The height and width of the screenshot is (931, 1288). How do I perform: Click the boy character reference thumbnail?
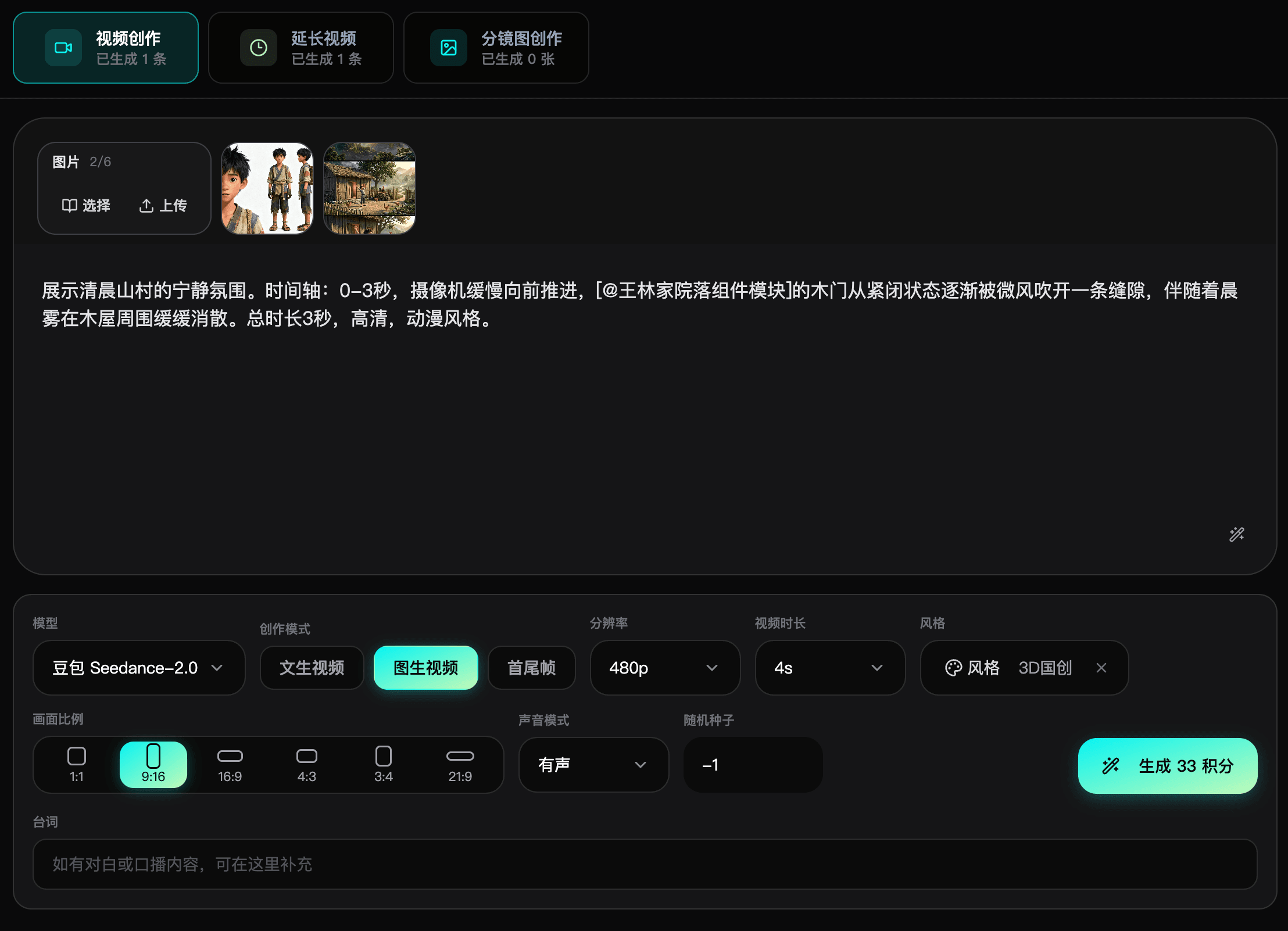click(x=267, y=188)
